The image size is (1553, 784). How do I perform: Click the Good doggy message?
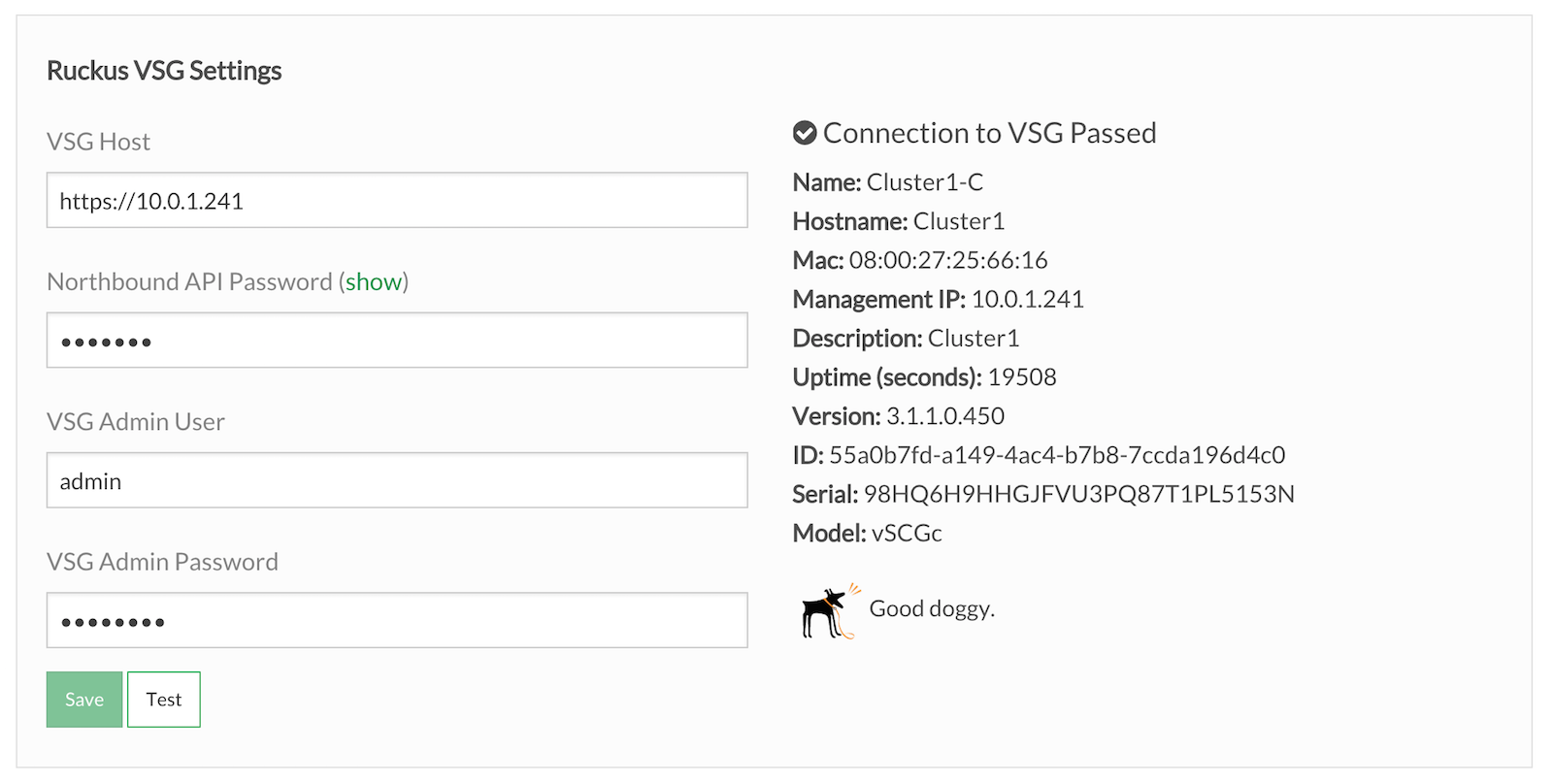(932, 609)
